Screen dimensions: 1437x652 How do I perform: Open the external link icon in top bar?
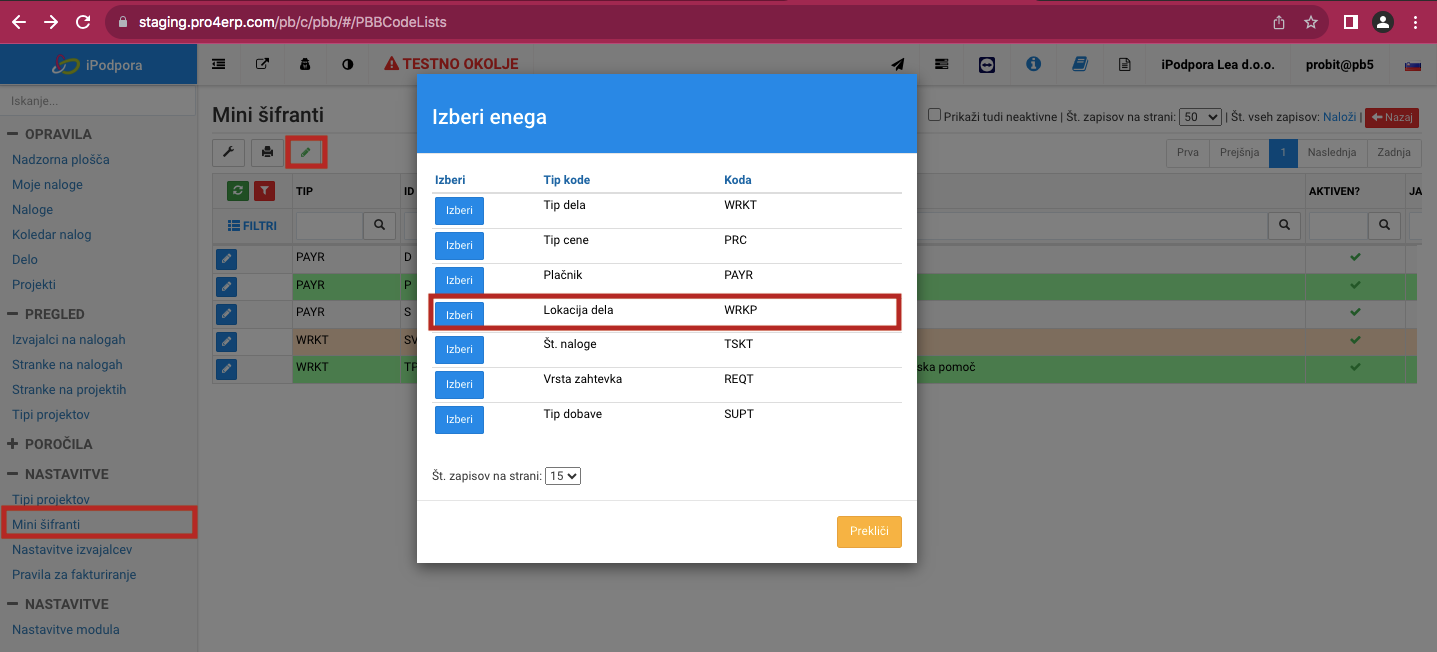point(262,64)
